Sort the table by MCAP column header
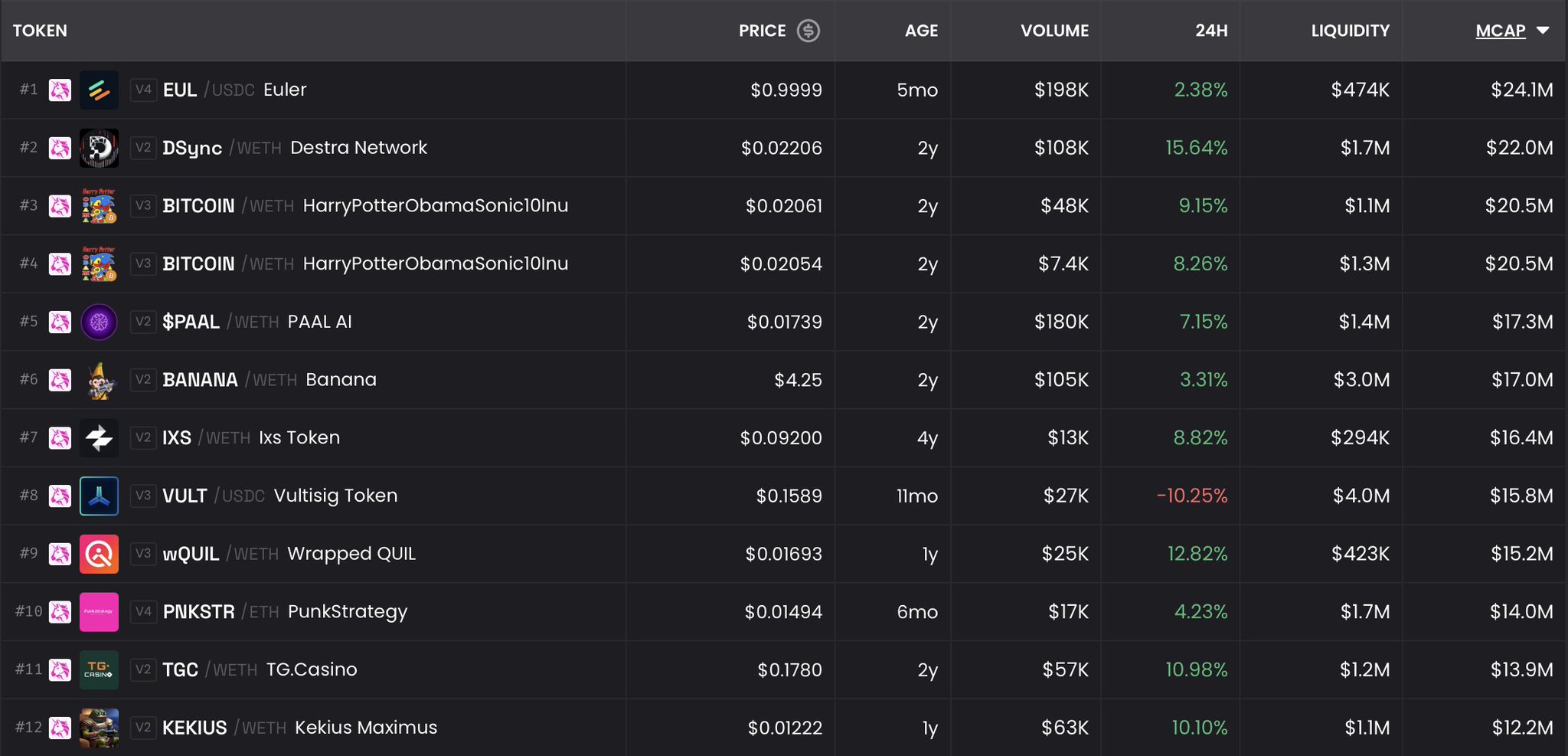This screenshot has width=1568, height=756. tap(1500, 31)
